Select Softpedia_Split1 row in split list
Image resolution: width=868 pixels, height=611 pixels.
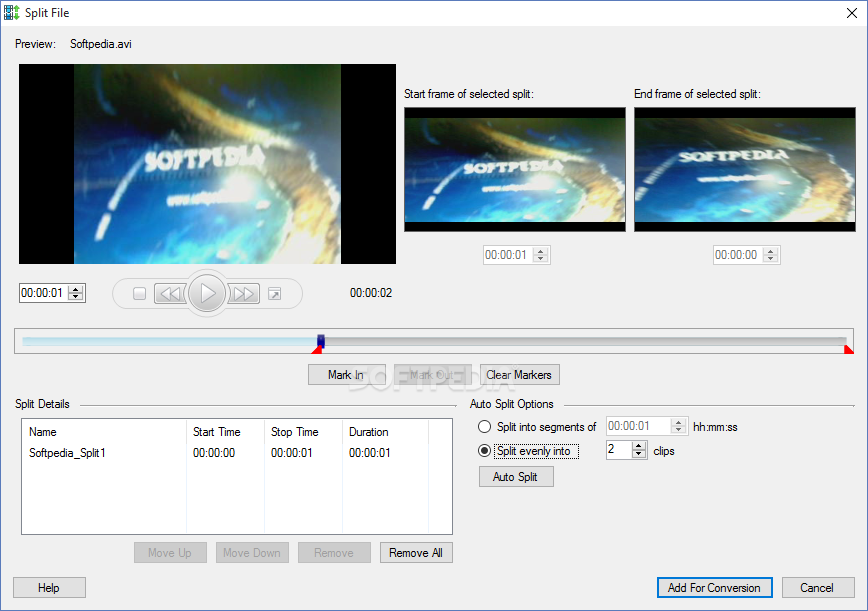click(237, 453)
